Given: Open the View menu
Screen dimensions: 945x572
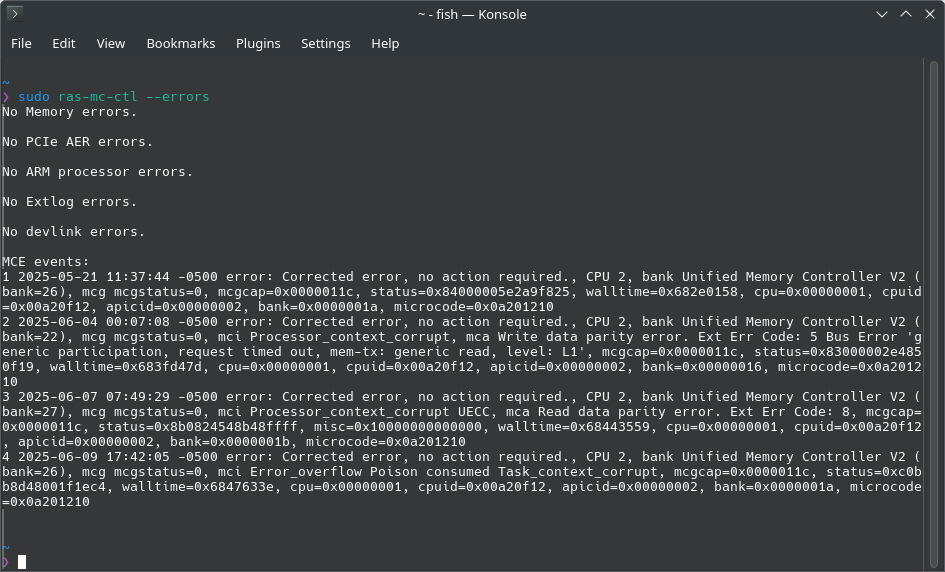Looking at the screenshot, I should (111, 43).
